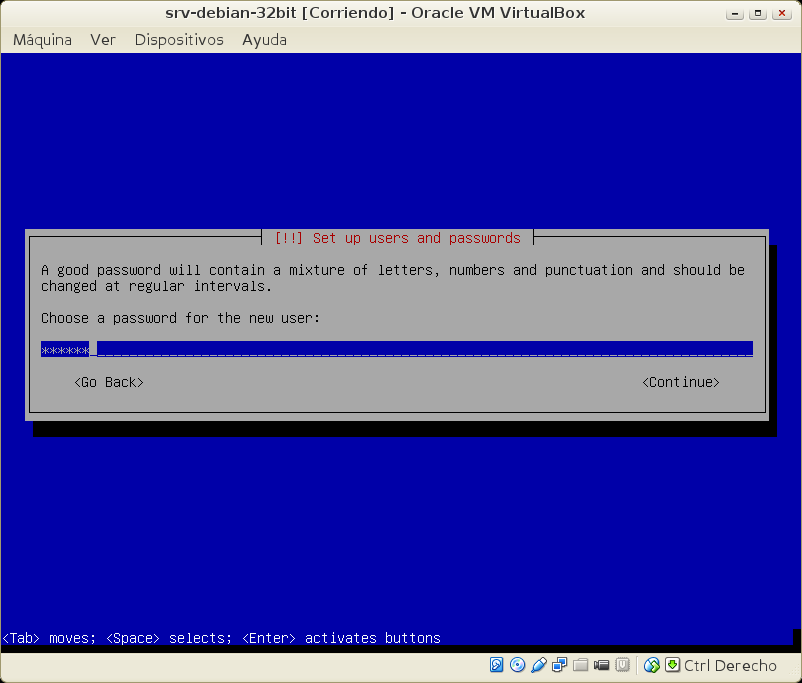Click the optical disc (CD/DVD) status icon

pos(517,665)
